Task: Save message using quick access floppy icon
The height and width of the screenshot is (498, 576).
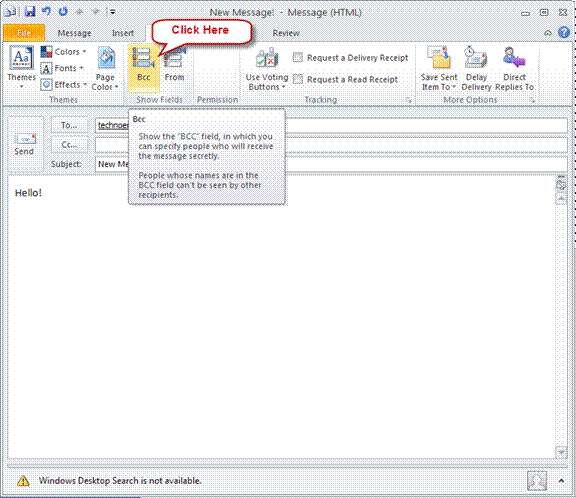Action: coord(30,11)
